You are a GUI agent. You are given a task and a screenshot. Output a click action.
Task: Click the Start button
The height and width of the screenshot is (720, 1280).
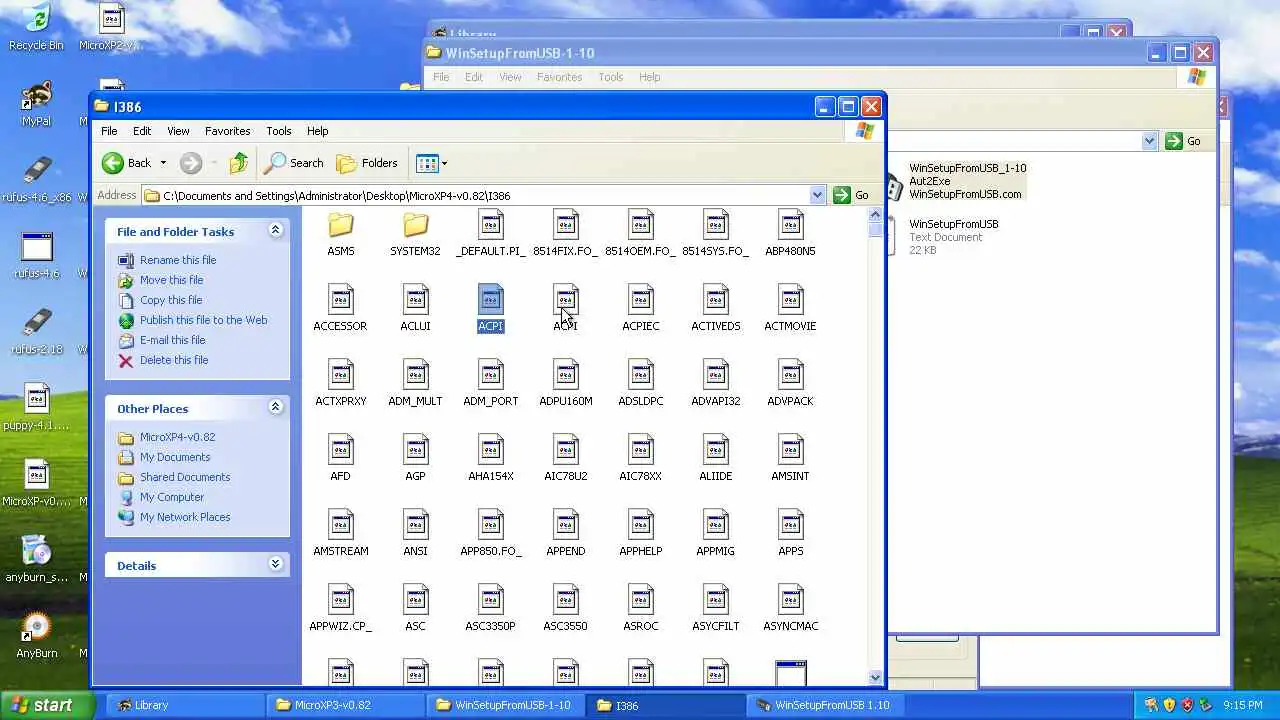pos(48,705)
